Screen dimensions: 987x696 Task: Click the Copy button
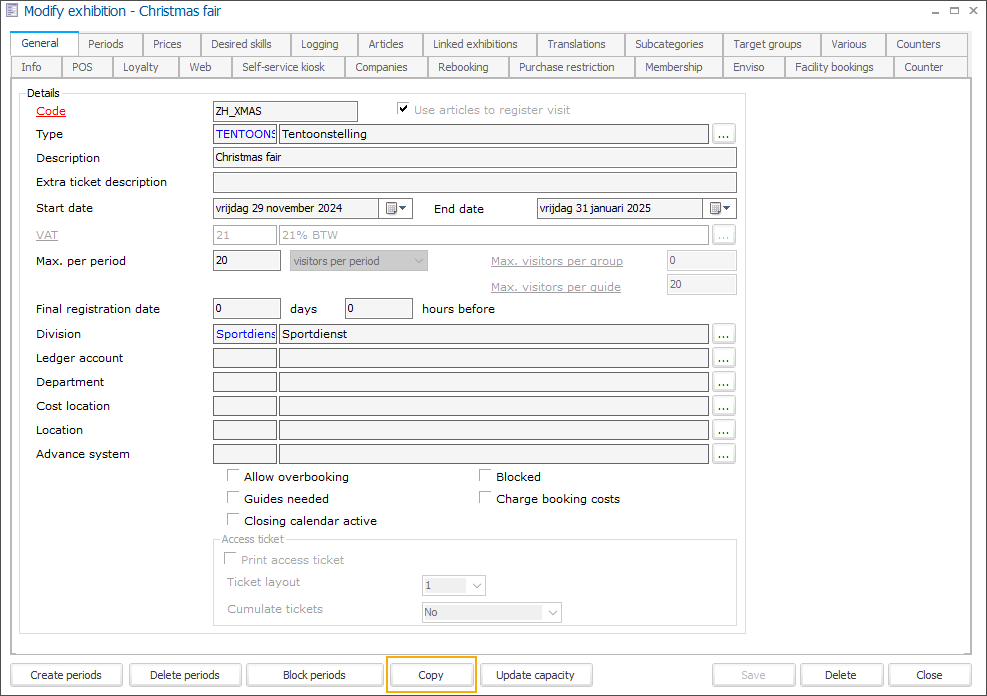[431, 675]
